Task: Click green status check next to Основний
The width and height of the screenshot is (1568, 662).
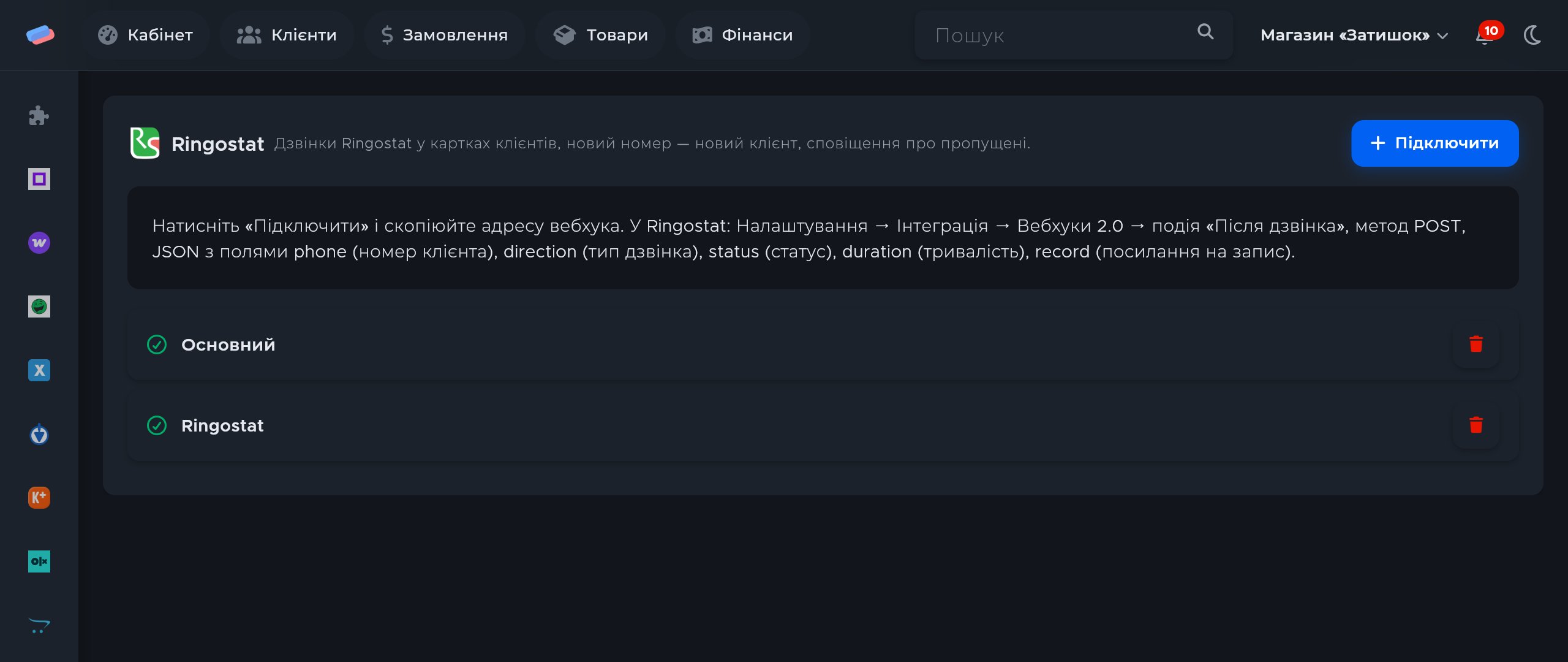Action: point(157,344)
